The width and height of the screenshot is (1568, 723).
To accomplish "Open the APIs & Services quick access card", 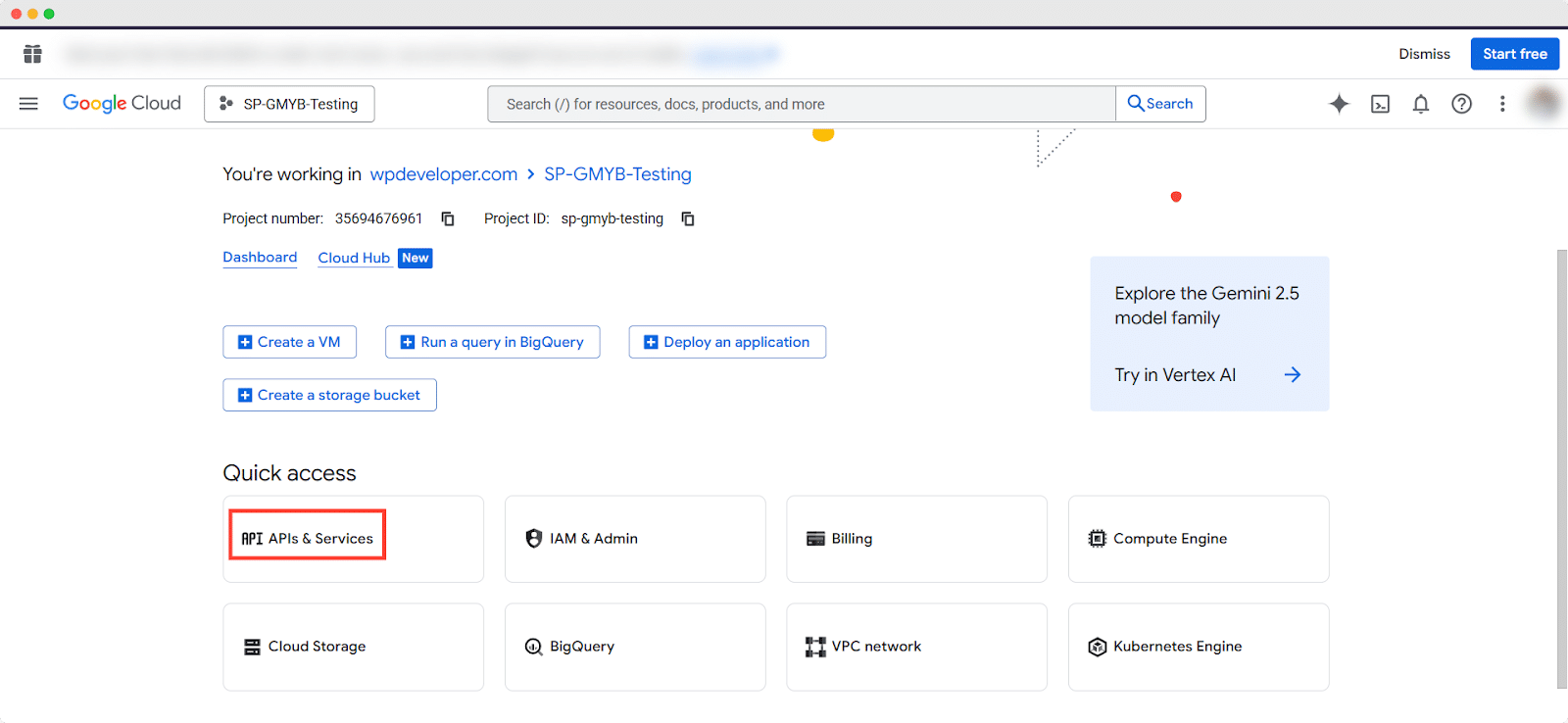I will (353, 539).
